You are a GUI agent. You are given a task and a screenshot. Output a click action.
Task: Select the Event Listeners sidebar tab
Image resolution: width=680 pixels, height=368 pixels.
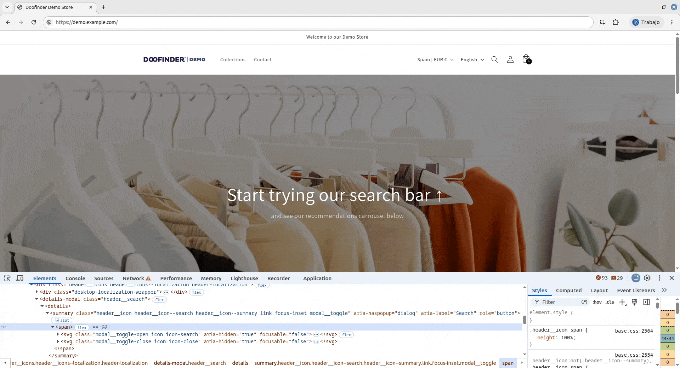click(636, 290)
